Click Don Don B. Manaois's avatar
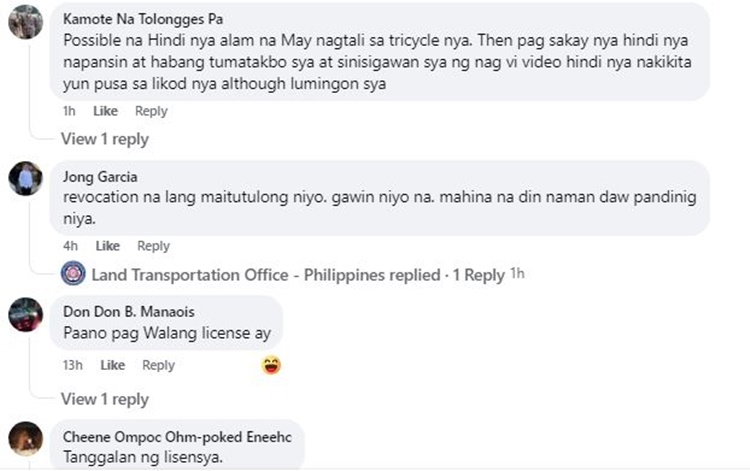750x471 pixels. click(x=25, y=315)
